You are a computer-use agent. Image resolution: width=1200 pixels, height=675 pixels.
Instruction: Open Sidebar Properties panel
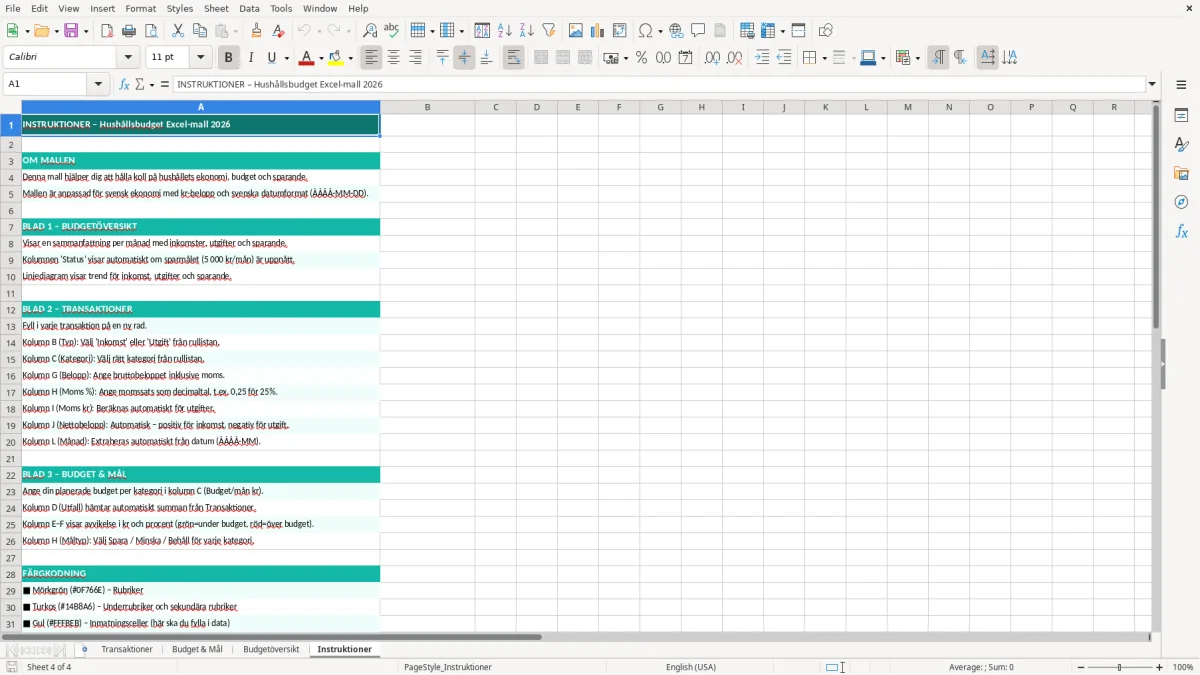[x=1182, y=116]
